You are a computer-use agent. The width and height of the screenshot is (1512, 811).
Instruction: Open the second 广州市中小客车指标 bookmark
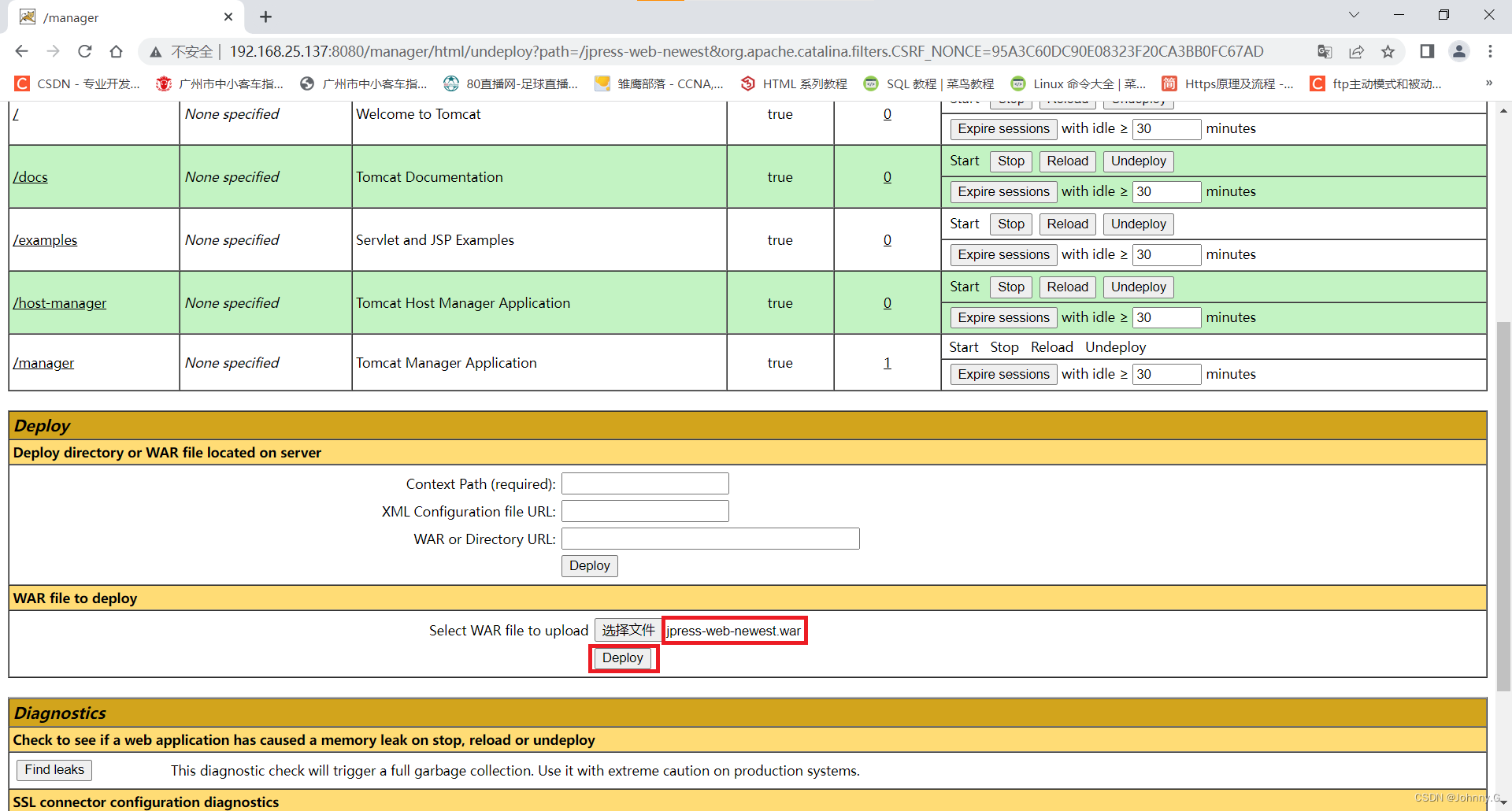pyautogui.click(x=364, y=83)
